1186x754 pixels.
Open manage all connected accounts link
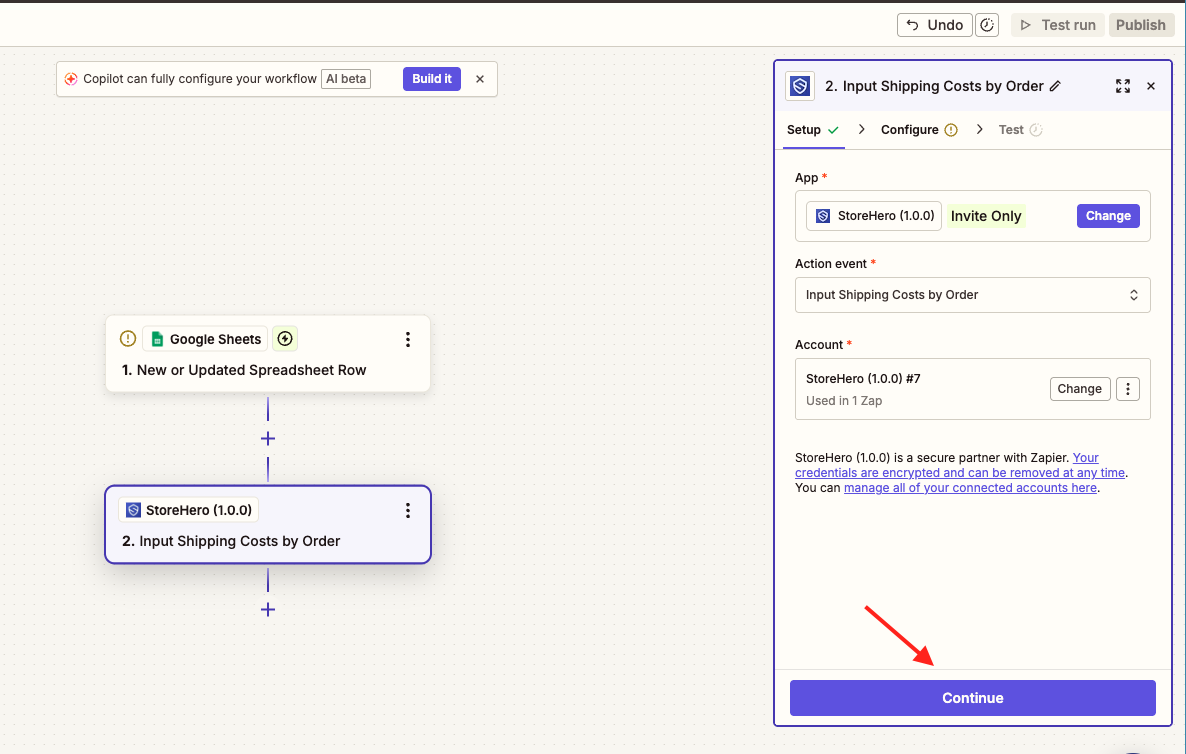point(970,488)
